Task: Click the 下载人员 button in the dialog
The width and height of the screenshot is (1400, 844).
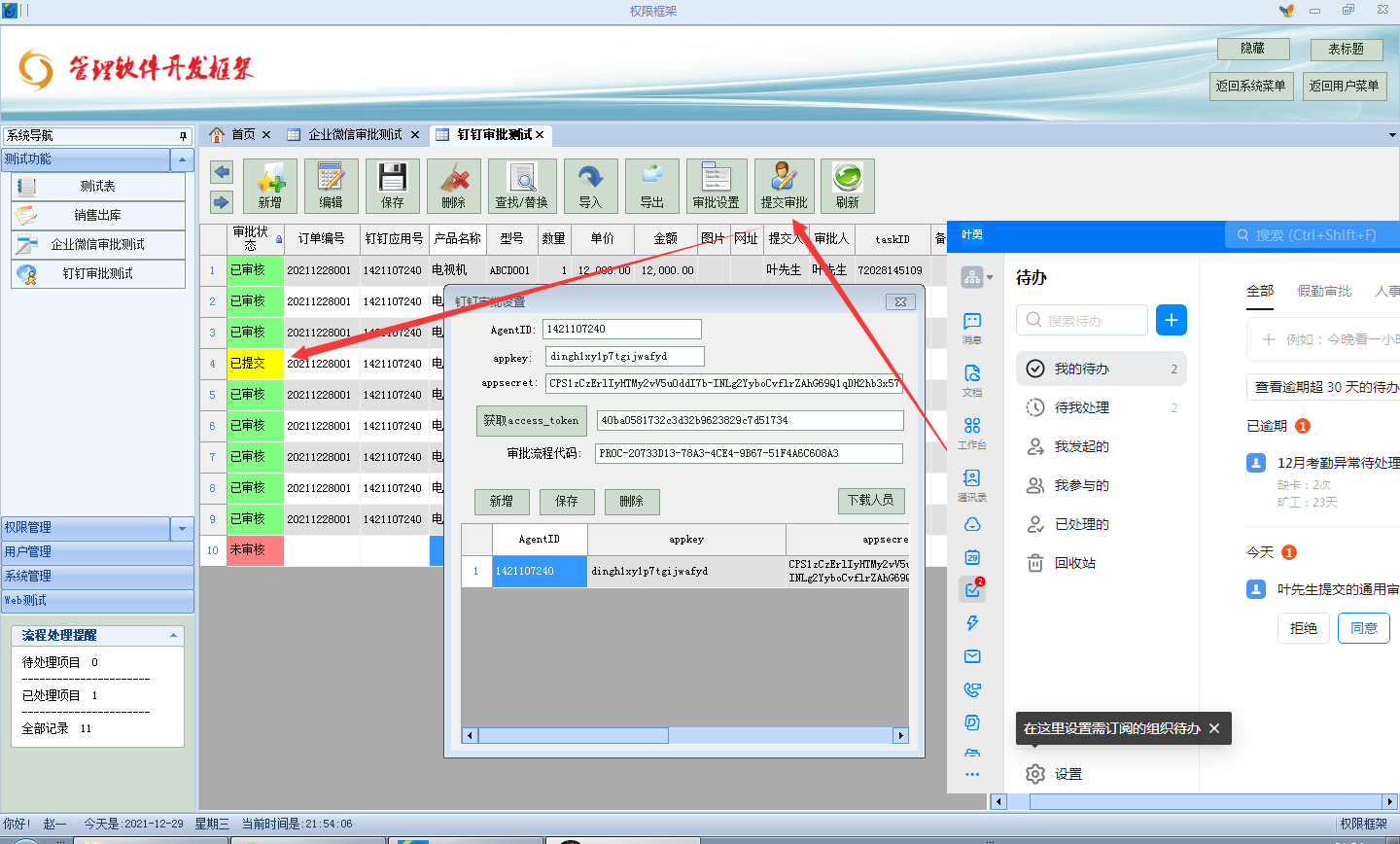Action: [x=870, y=500]
